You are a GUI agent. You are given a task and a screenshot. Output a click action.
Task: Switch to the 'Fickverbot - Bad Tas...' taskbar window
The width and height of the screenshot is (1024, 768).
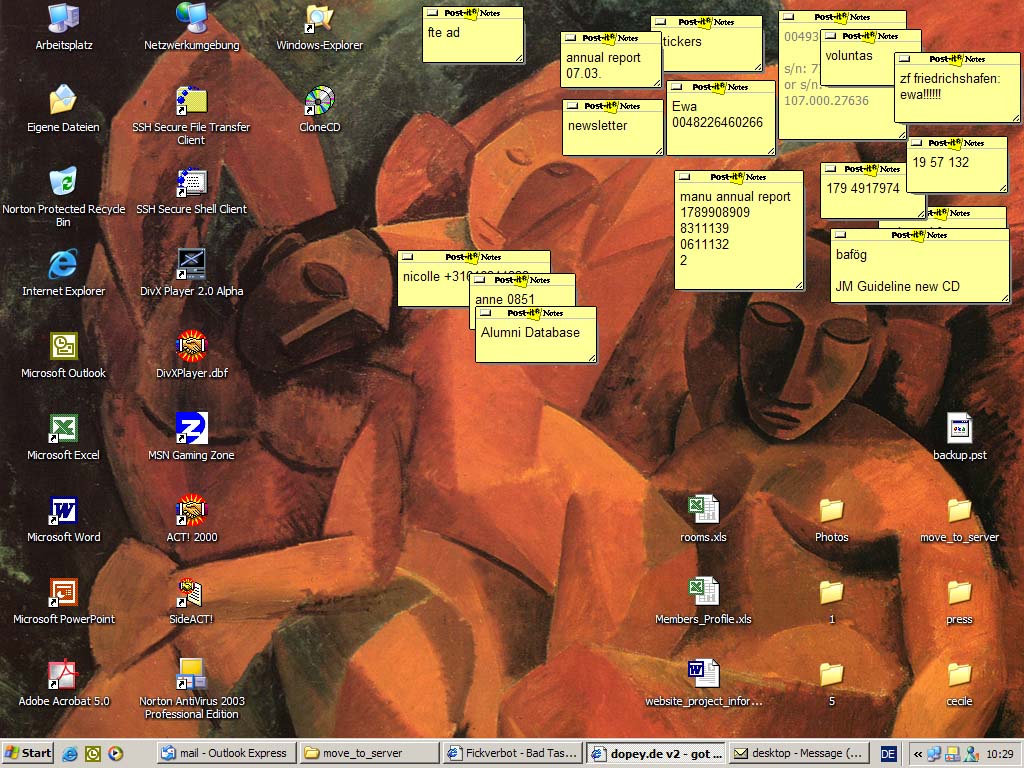(511, 753)
